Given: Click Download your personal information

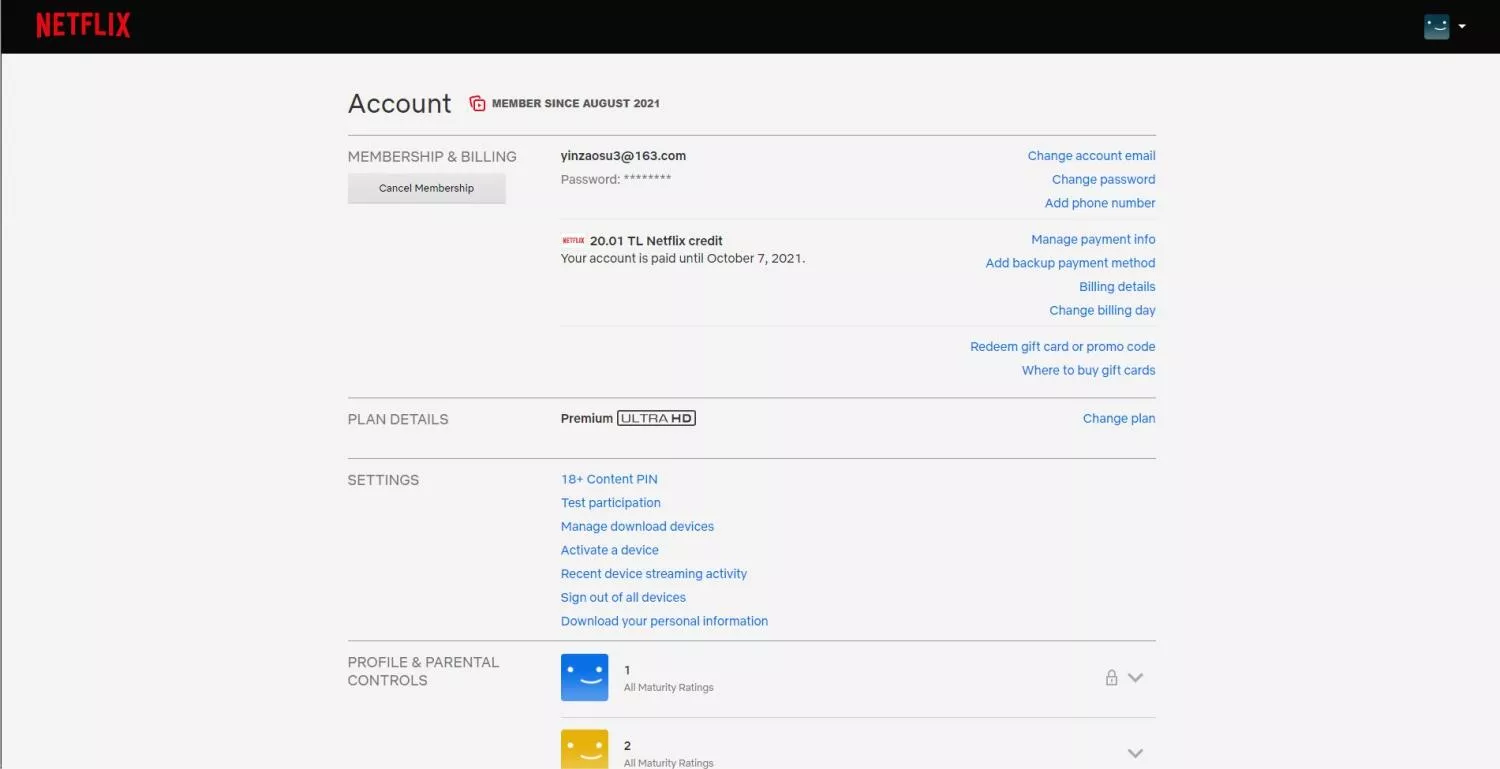Looking at the screenshot, I should (x=664, y=621).
